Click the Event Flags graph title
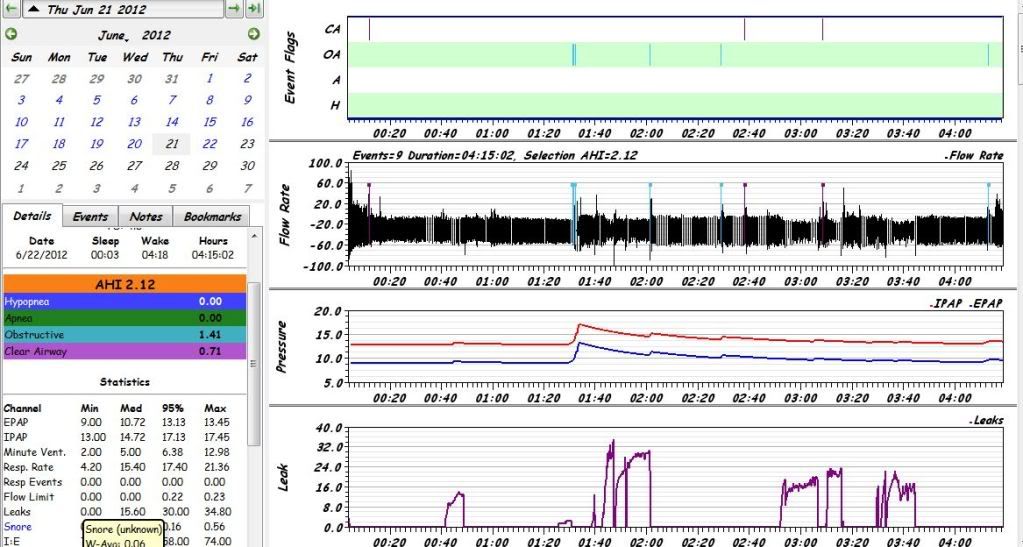This screenshot has width=1023, height=547. pos(292,68)
